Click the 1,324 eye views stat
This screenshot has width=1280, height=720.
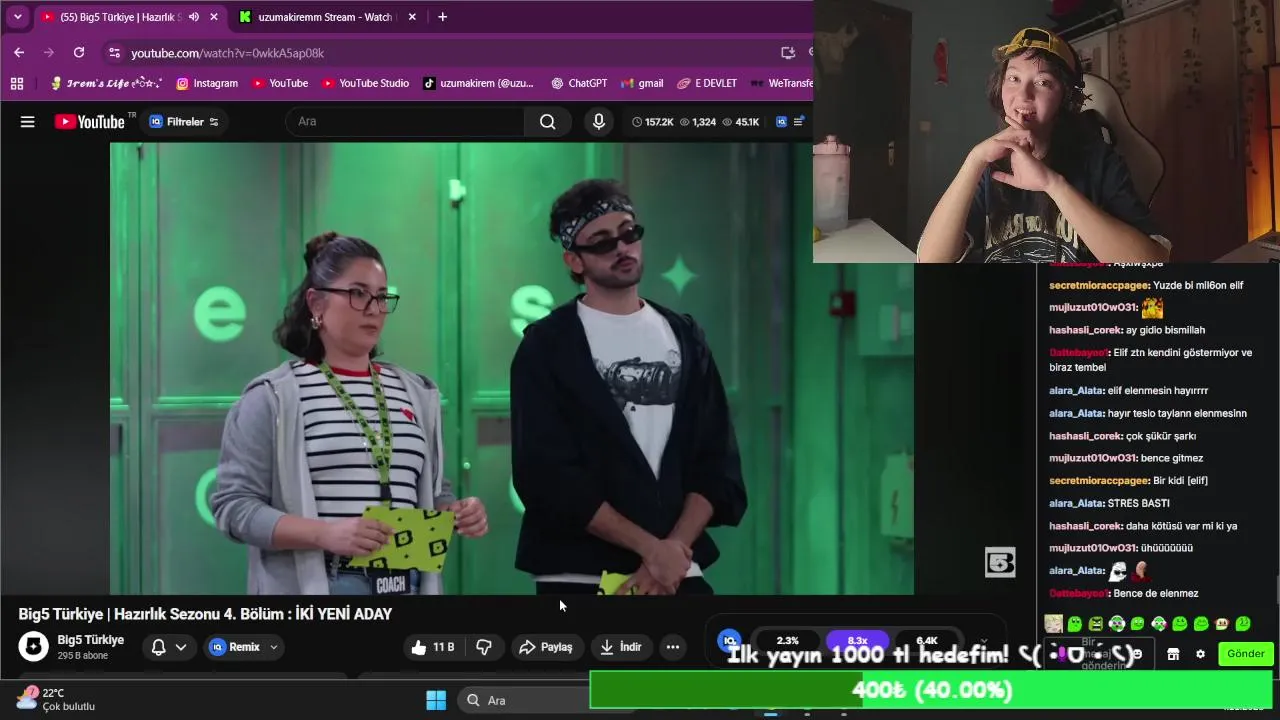click(698, 122)
